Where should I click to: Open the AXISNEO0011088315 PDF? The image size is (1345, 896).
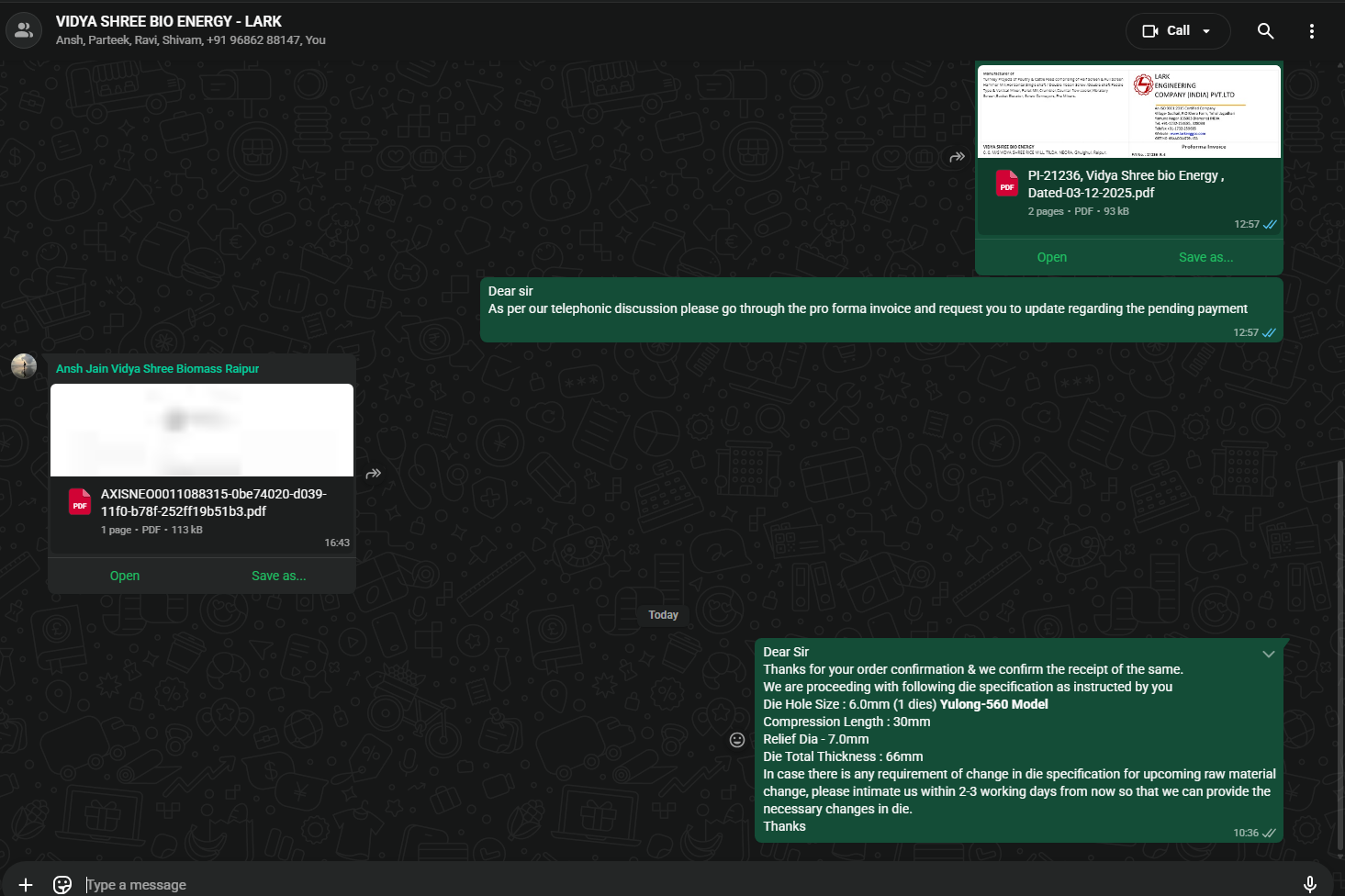(x=125, y=576)
